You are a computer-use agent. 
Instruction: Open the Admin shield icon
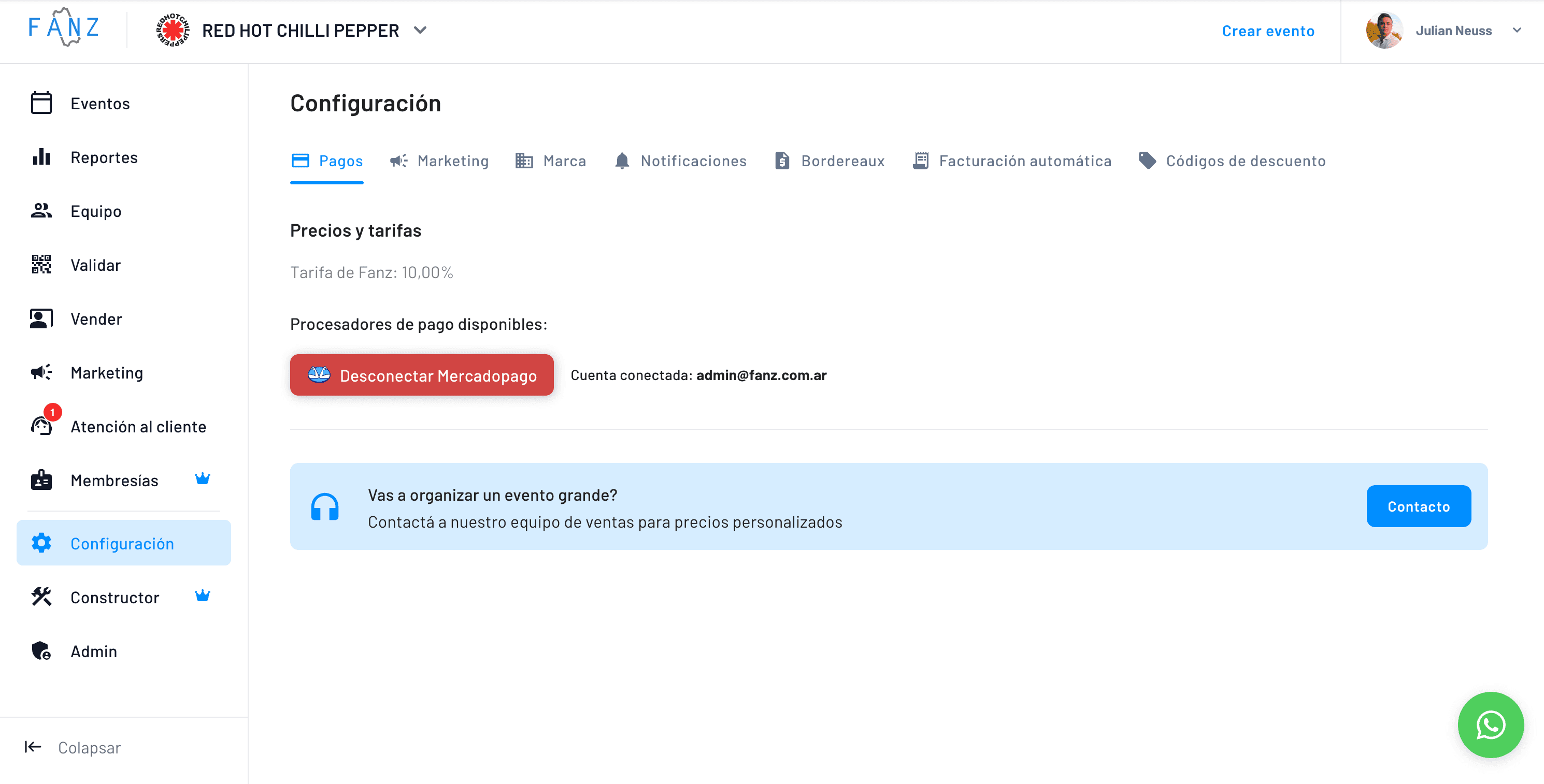tap(41, 650)
